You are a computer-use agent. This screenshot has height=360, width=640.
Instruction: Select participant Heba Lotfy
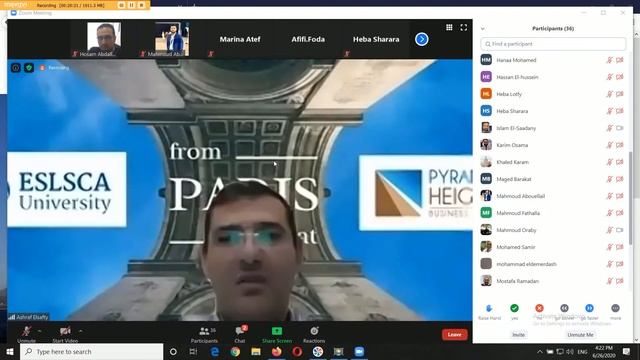click(x=552, y=94)
